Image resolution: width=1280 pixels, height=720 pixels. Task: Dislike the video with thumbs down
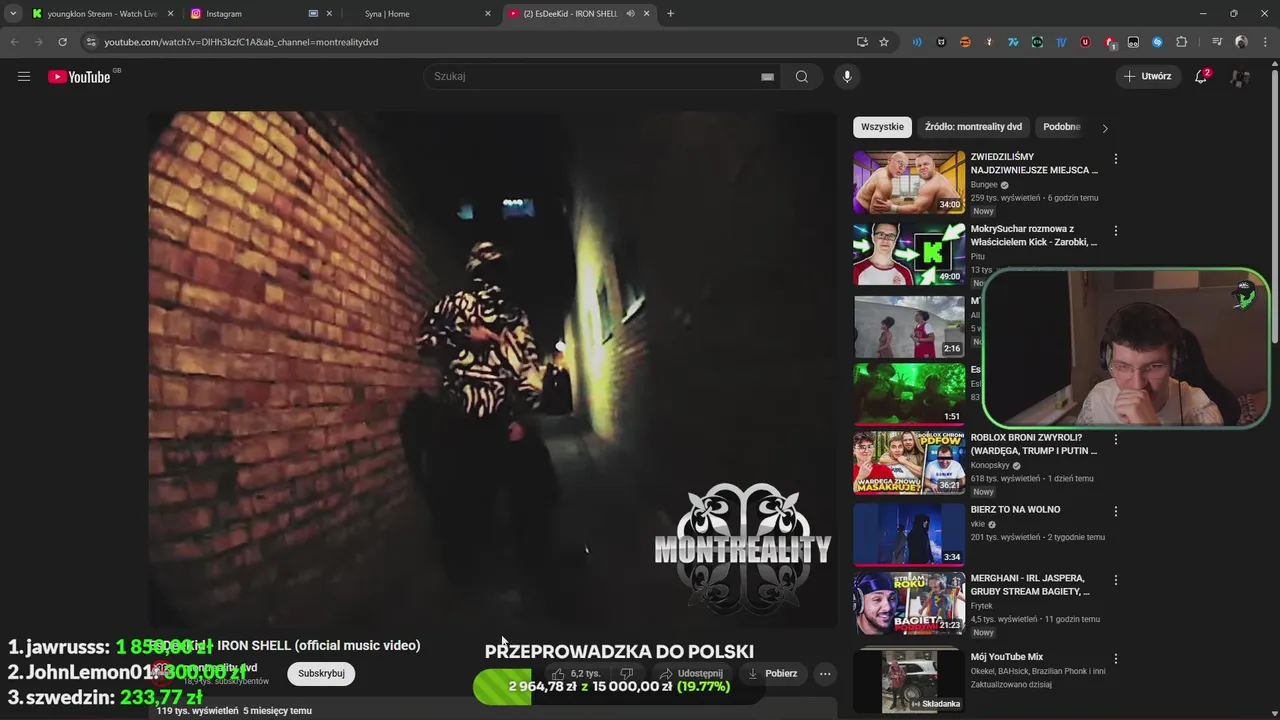tap(627, 673)
